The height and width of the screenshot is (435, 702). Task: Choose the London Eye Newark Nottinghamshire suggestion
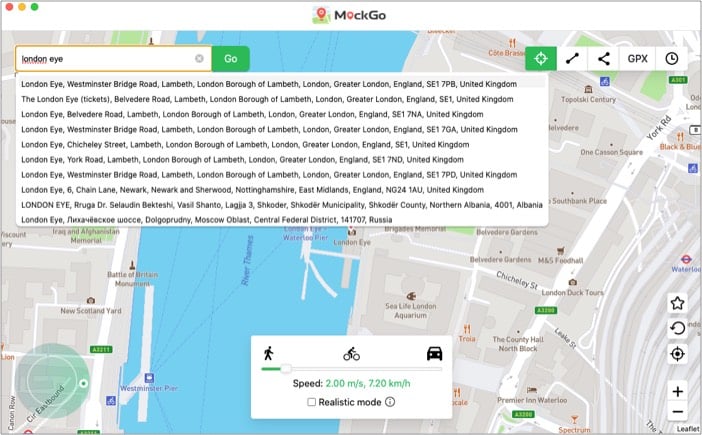click(x=282, y=190)
